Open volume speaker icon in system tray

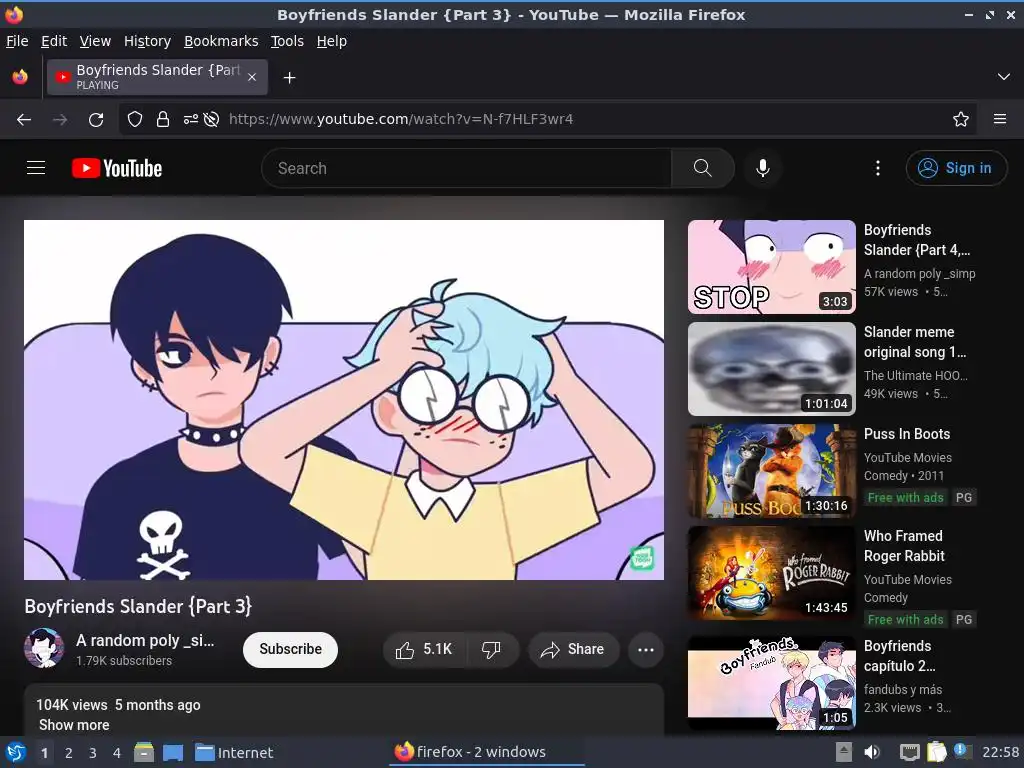(x=872, y=752)
